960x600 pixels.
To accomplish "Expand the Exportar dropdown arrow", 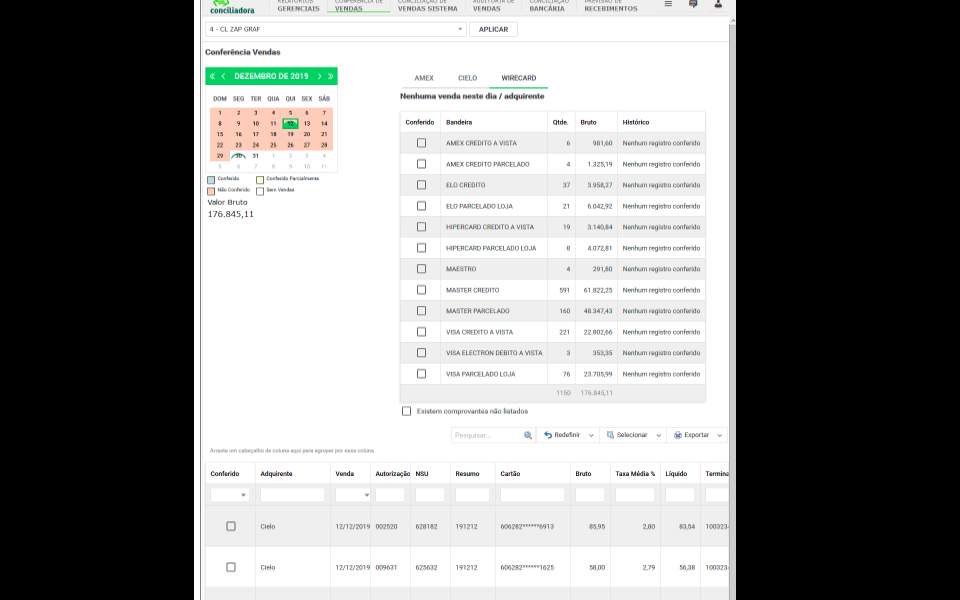I will [x=719, y=435].
